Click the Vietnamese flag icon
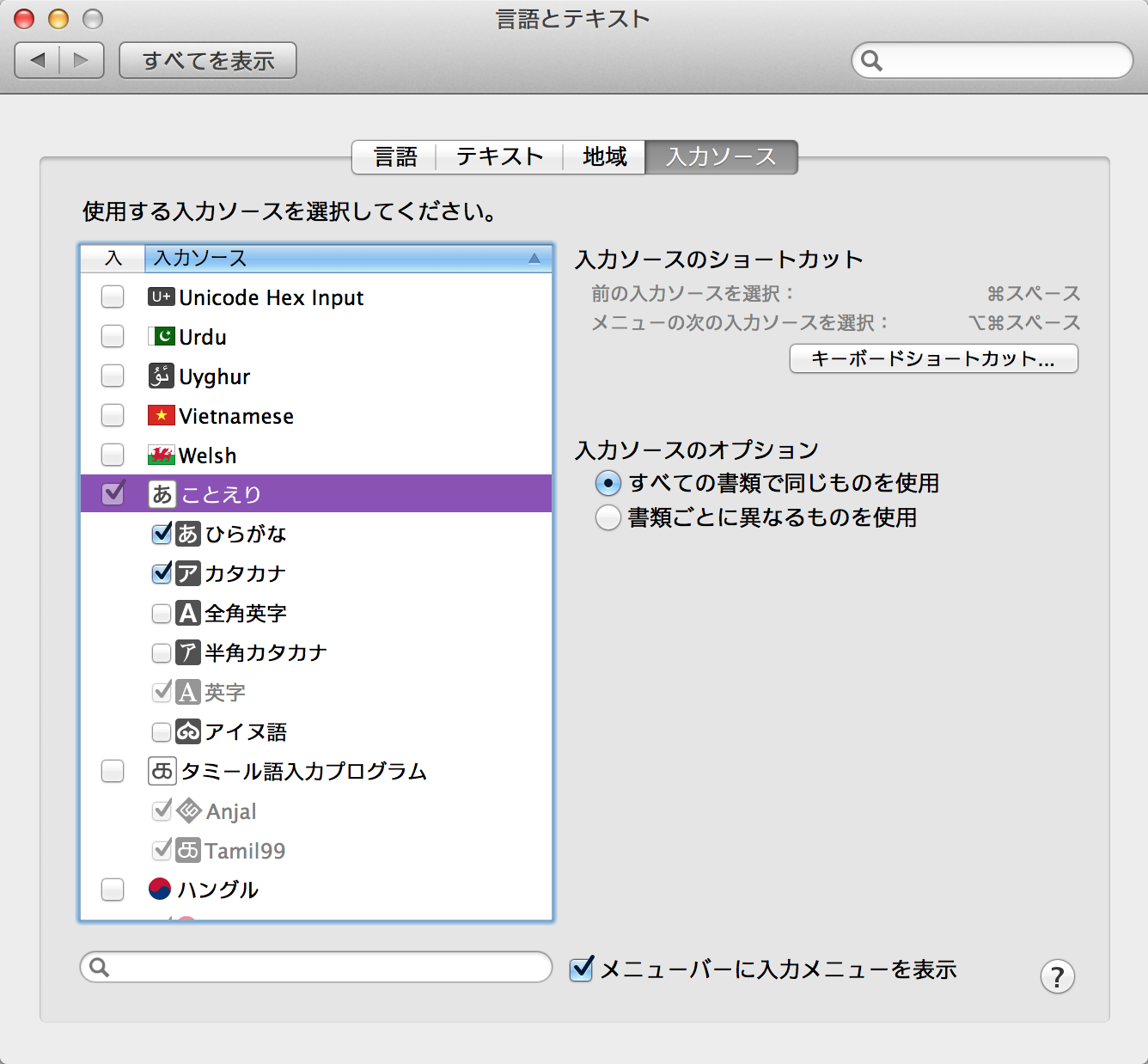1148x1064 pixels. [161, 416]
